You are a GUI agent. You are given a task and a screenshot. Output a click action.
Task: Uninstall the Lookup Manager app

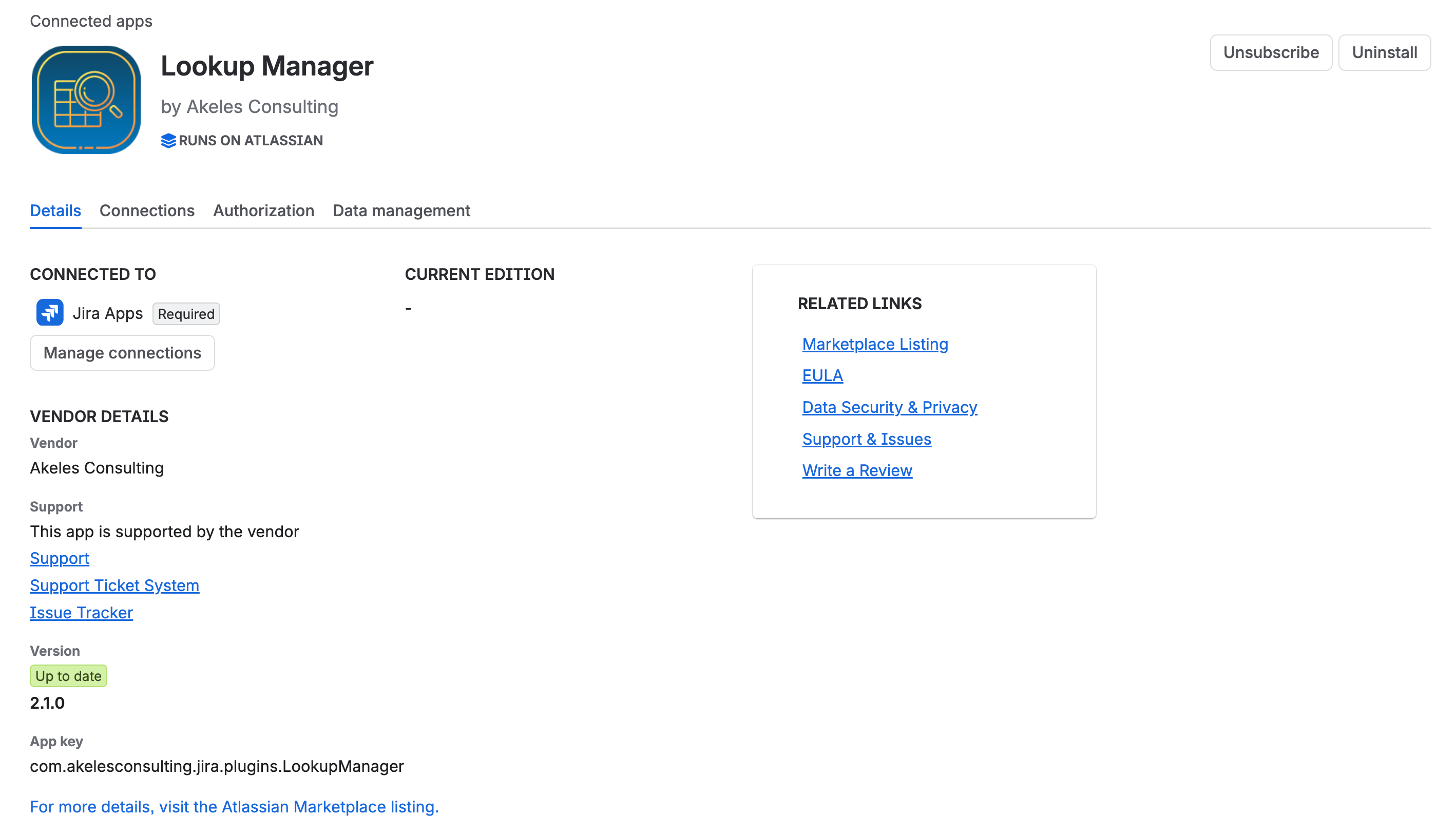coord(1384,53)
